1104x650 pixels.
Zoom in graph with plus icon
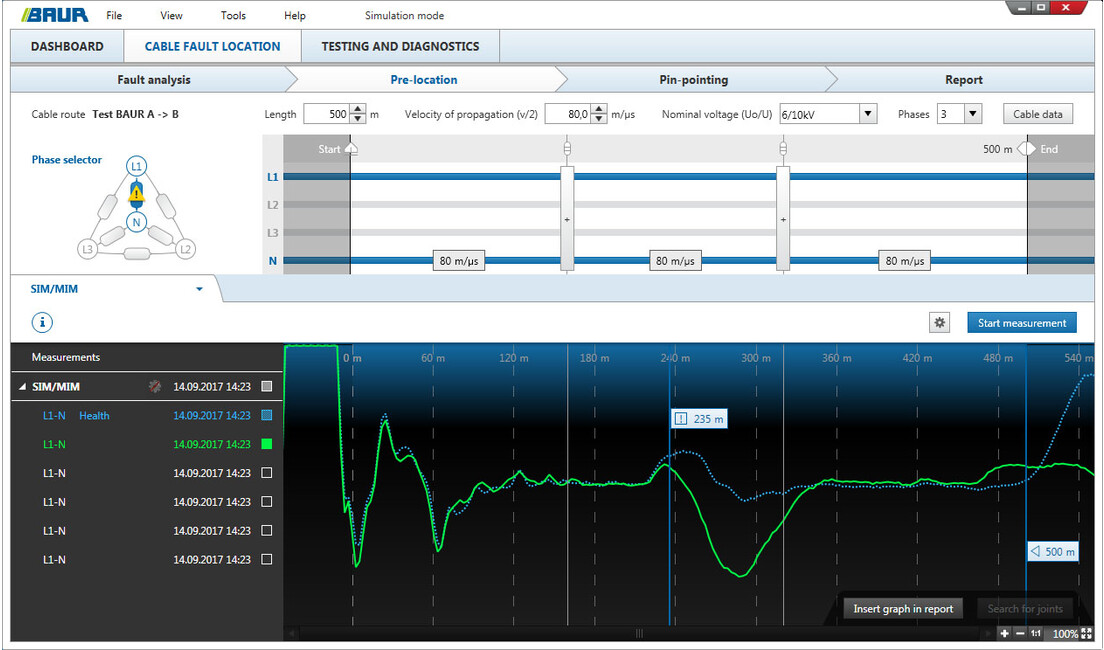tap(1004, 634)
